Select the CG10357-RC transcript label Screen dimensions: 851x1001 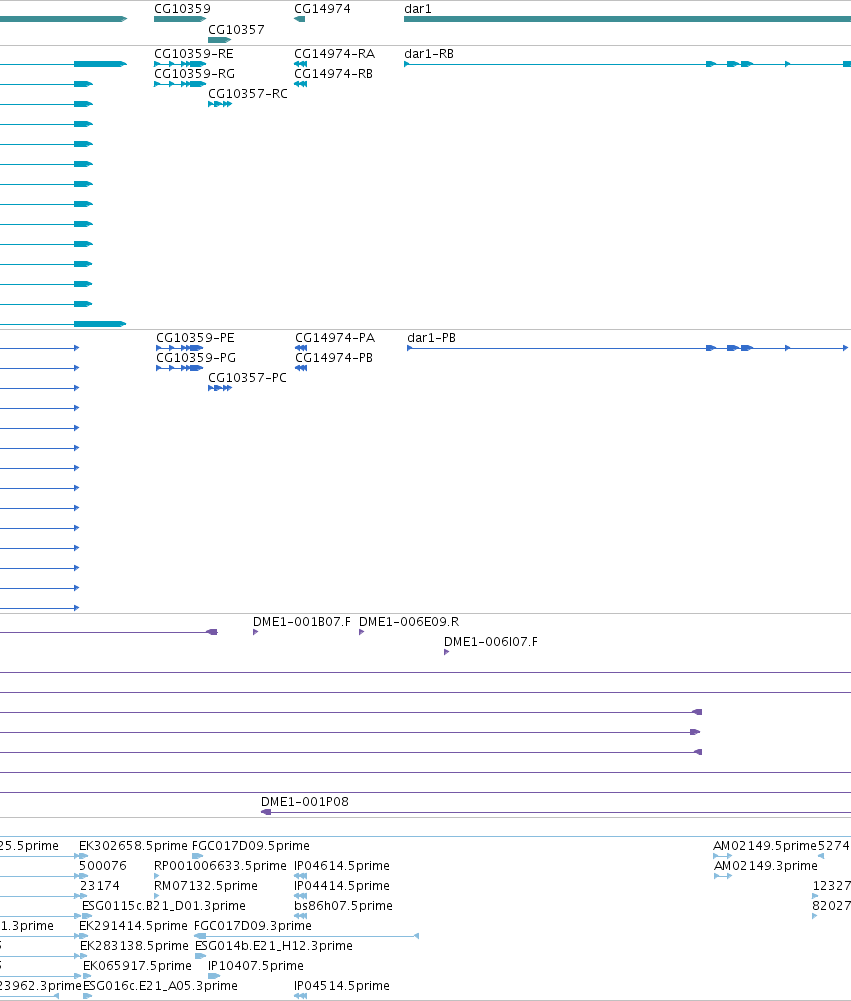point(248,94)
